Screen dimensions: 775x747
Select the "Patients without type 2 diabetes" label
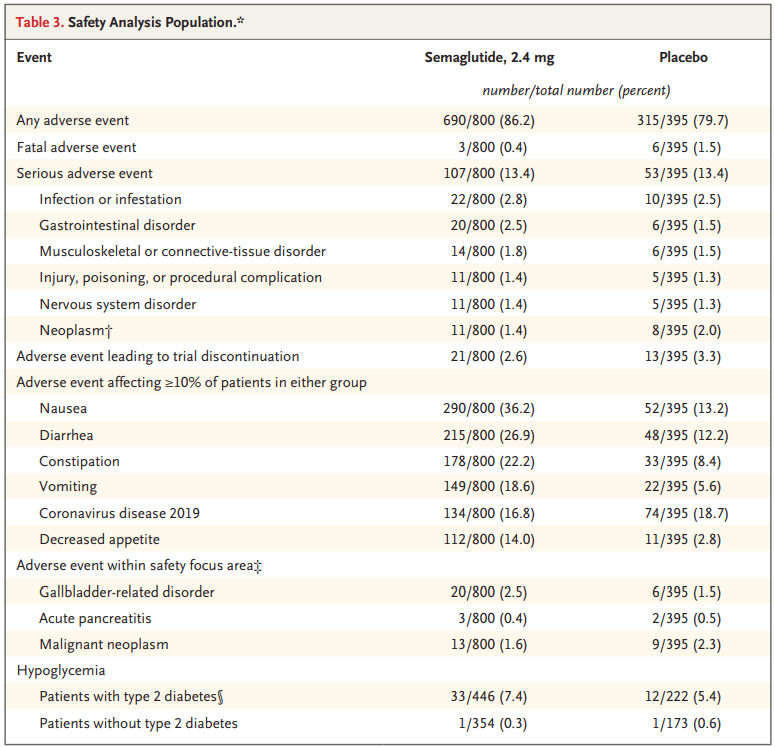pos(138,723)
